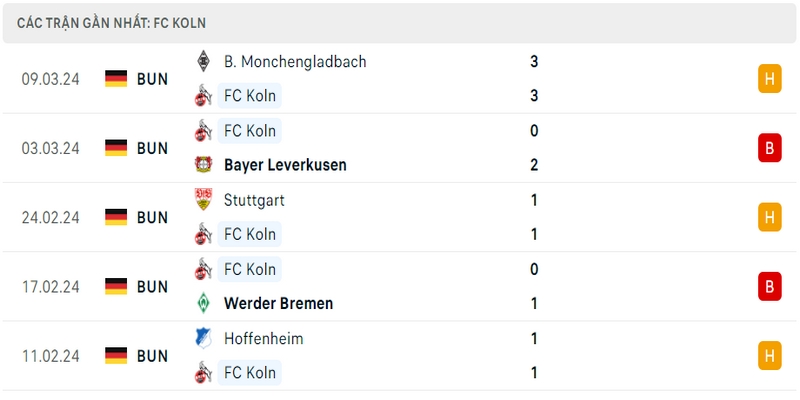
Task: Select highlighted FC Koln label in 24.02.24 match
Action: (x=249, y=234)
